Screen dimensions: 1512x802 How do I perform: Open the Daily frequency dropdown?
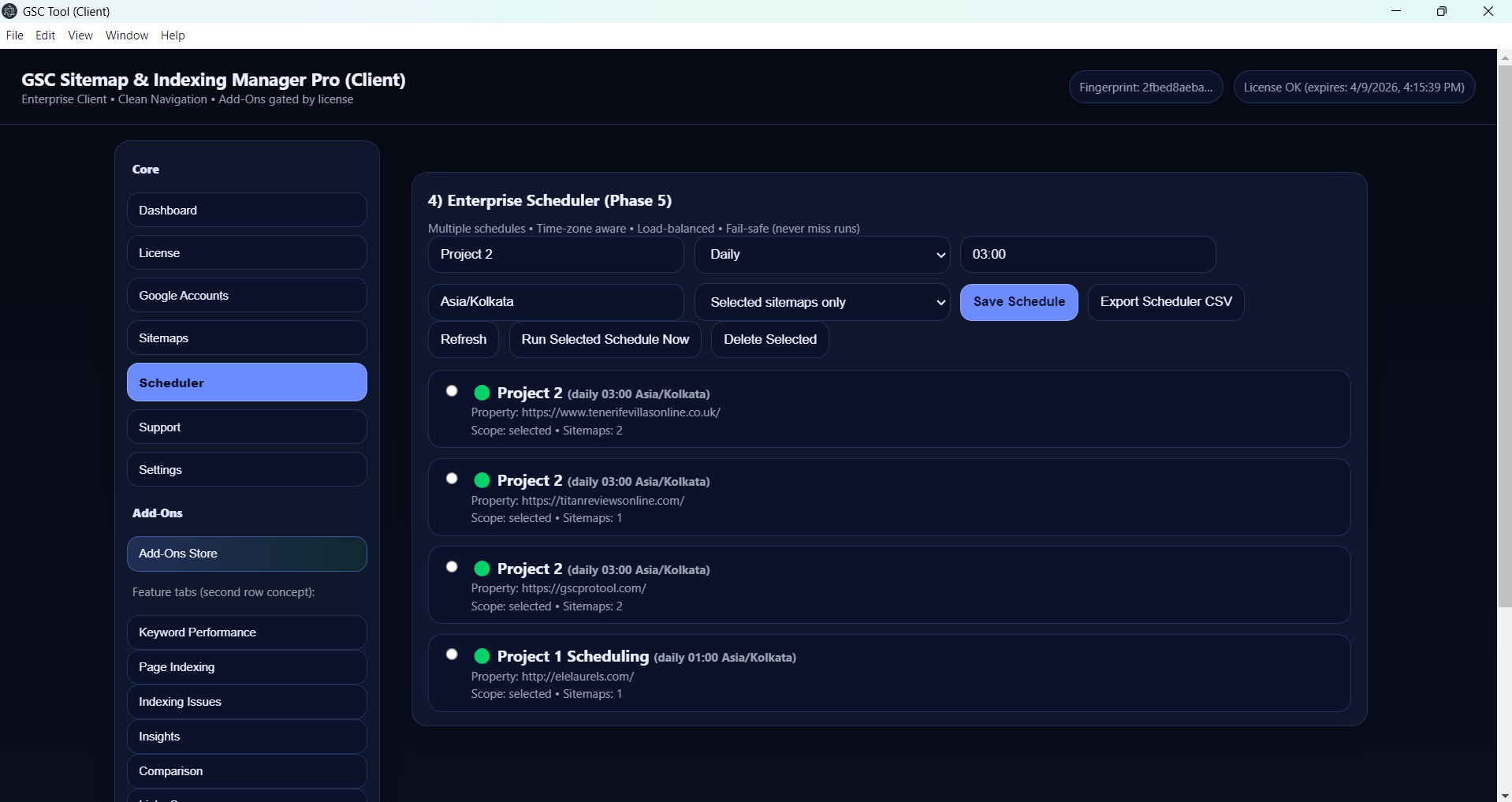click(x=821, y=255)
